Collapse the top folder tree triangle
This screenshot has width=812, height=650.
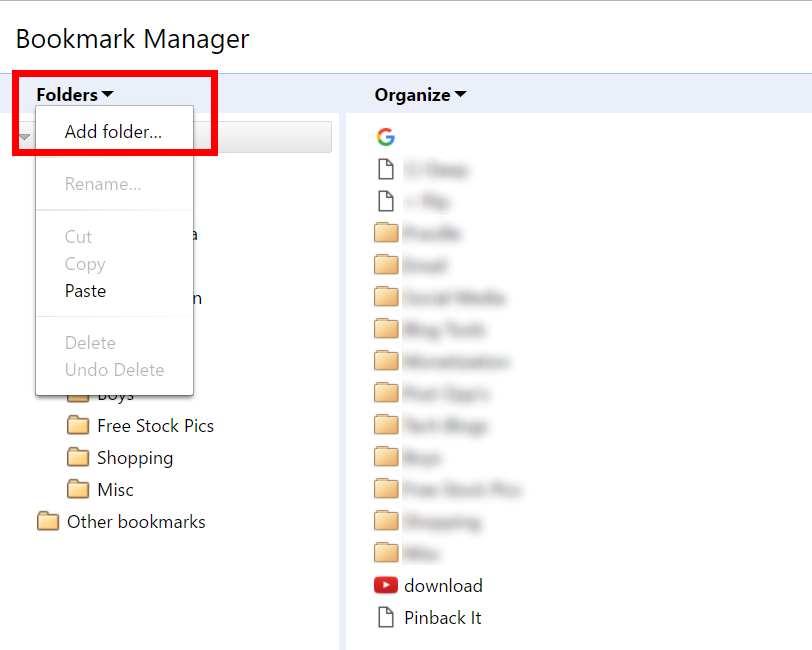pos(24,137)
